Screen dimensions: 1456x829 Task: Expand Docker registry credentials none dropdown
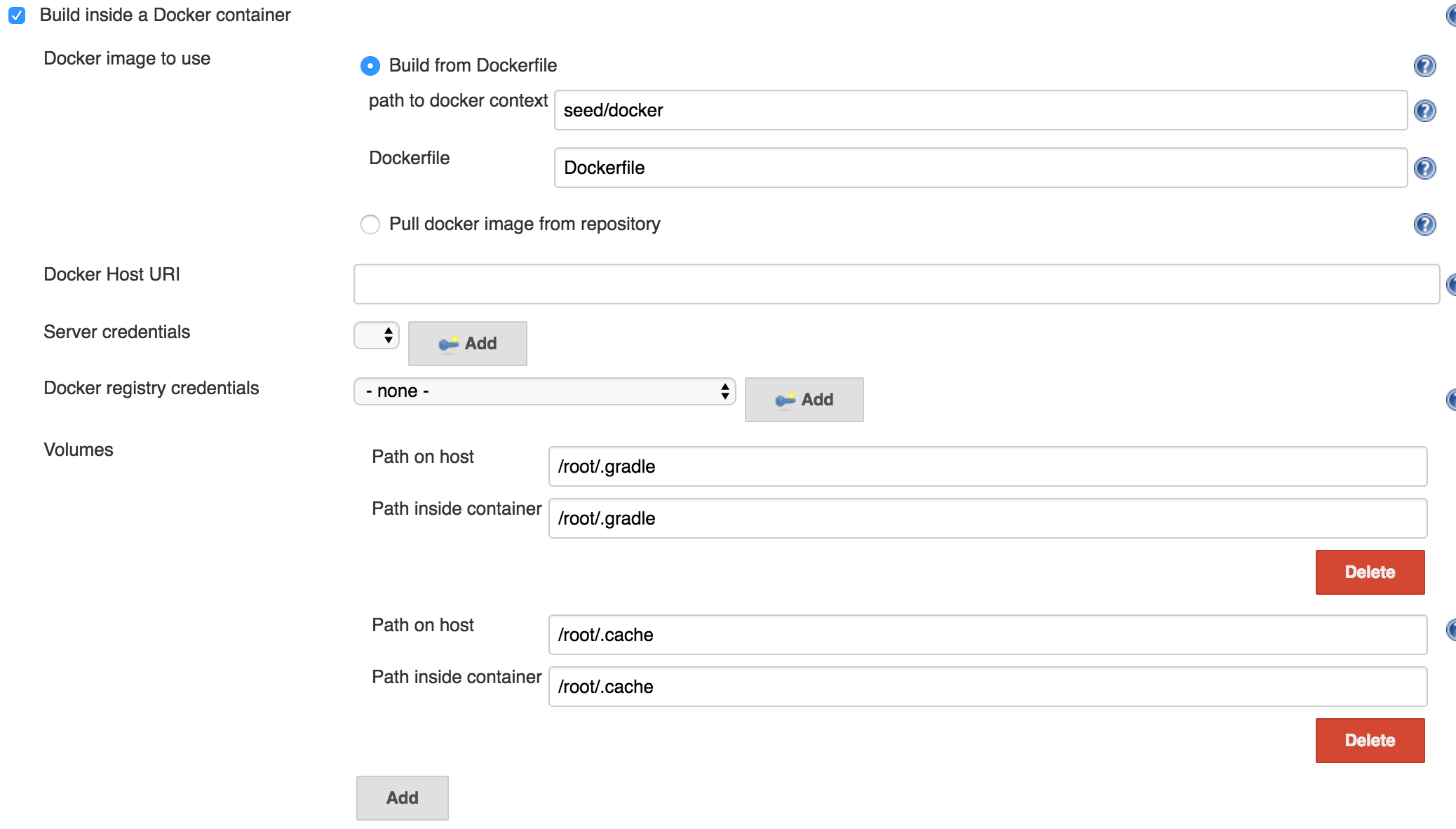[544, 391]
